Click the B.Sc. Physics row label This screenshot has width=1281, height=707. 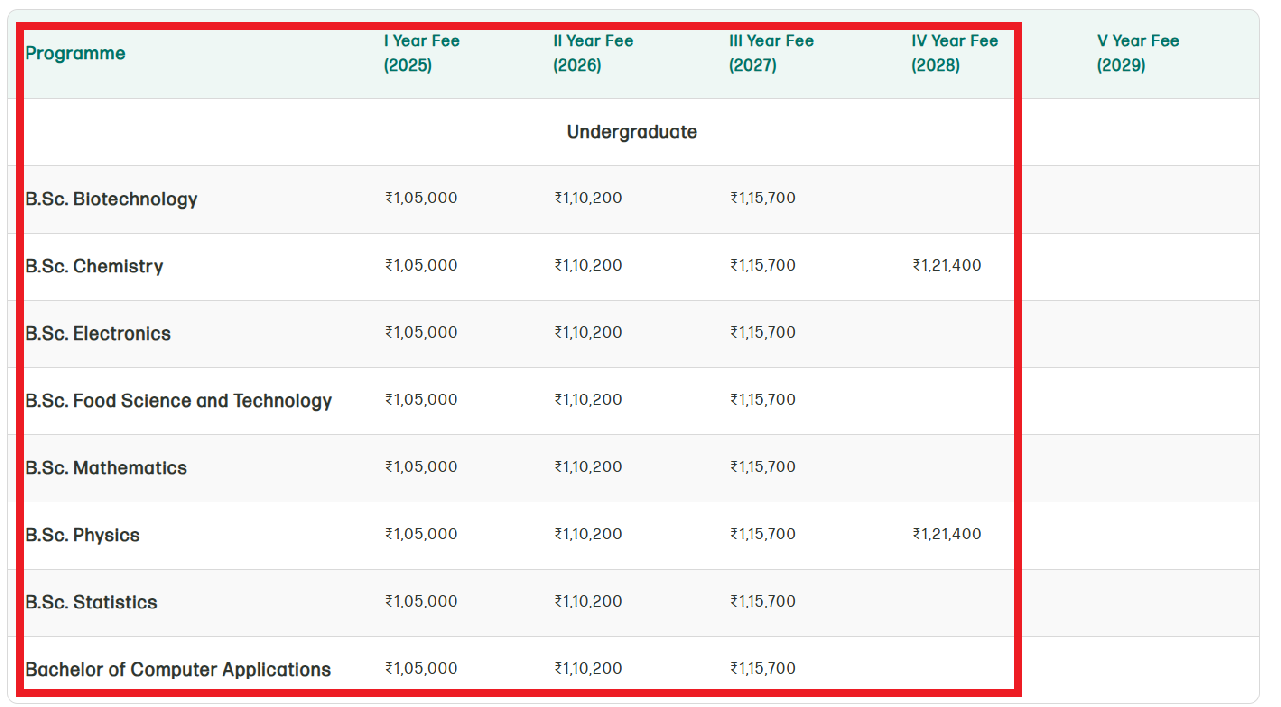[83, 535]
